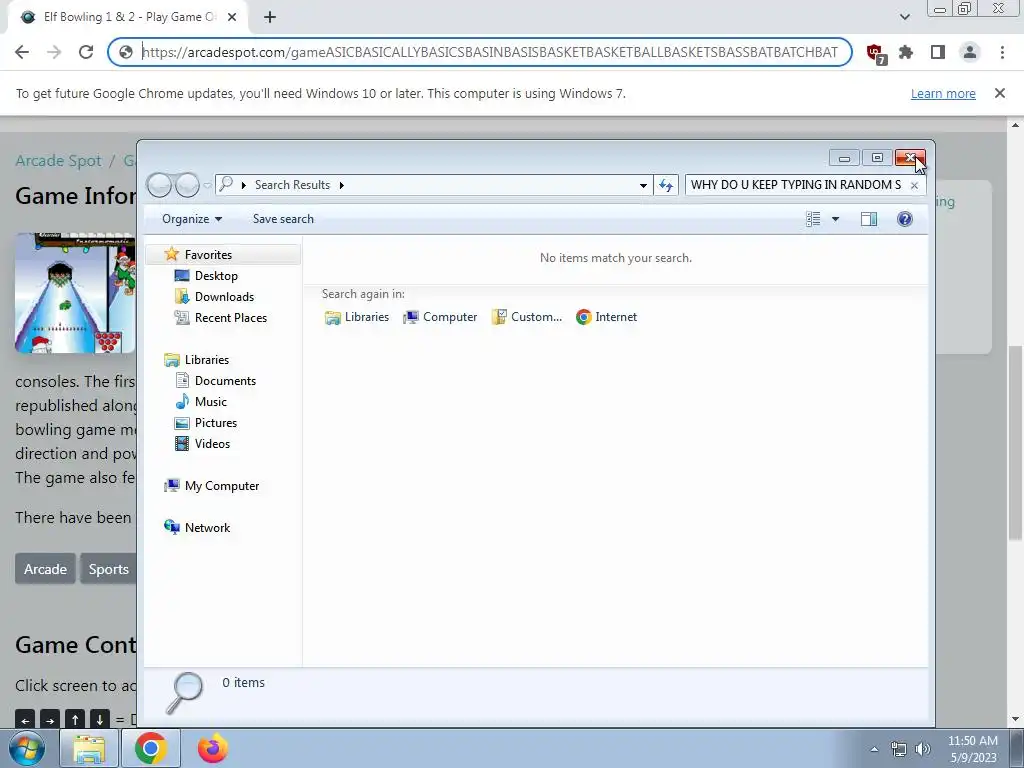The width and height of the screenshot is (1024, 768).
Task: Click the magnifier icon in the Explorer address bar
Action: pyautogui.click(x=226, y=184)
